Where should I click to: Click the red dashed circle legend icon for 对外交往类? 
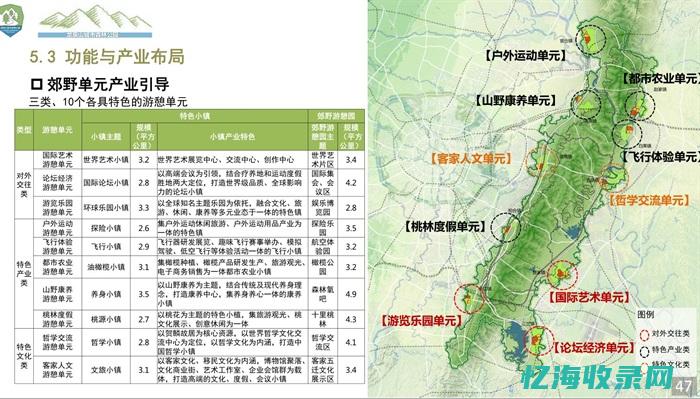[x=644, y=334]
